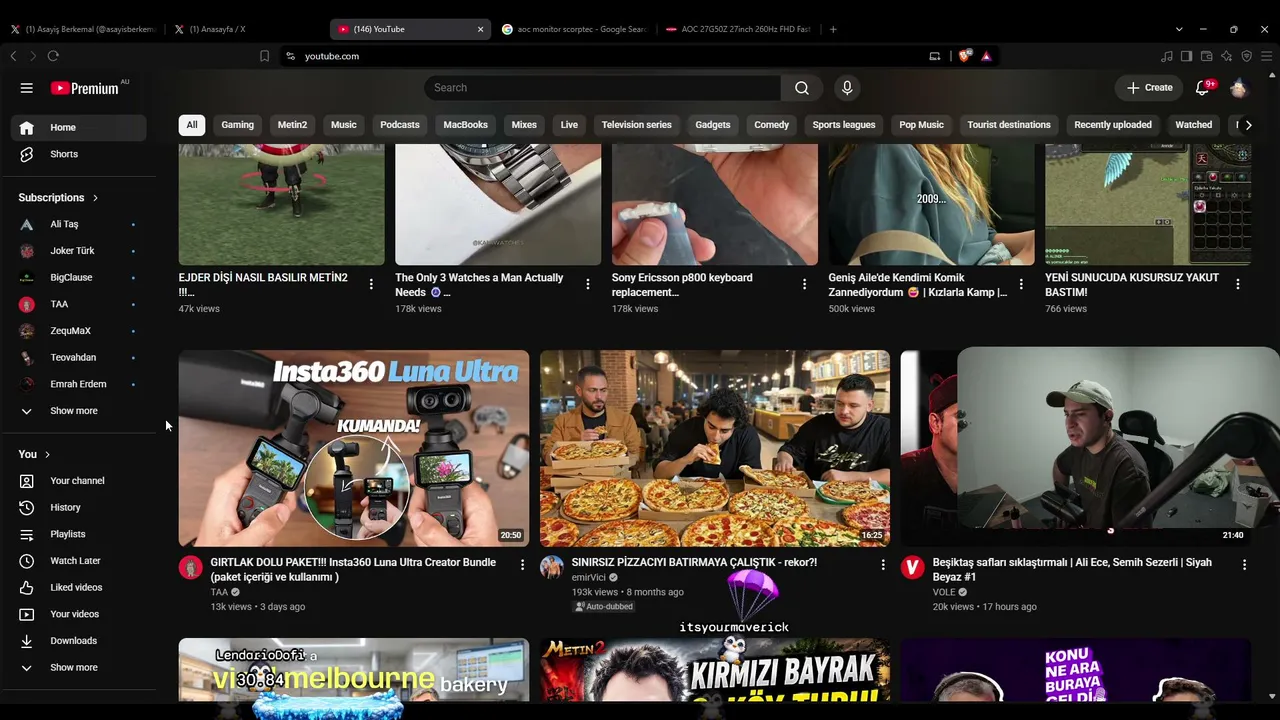Open the pizza eating video thumbnail

pyautogui.click(x=715, y=448)
